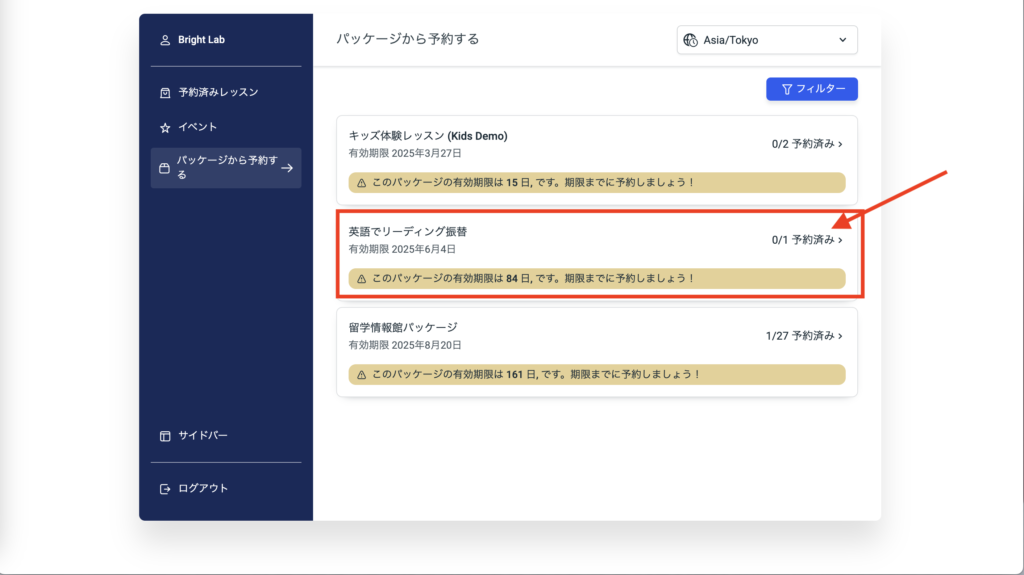Toggle the サイドバー collapse option
This screenshot has width=1024, height=575.
pyautogui.click(x=203, y=436)
